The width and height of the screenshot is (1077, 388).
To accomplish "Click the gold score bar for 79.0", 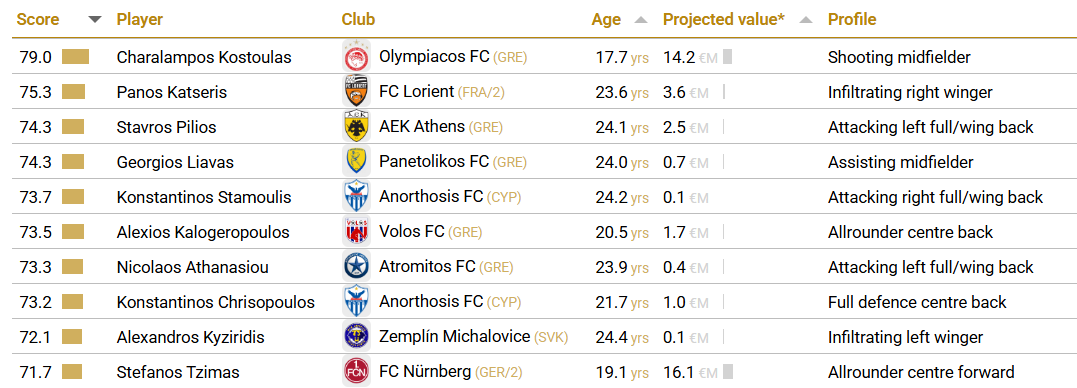I will (76, 57).
